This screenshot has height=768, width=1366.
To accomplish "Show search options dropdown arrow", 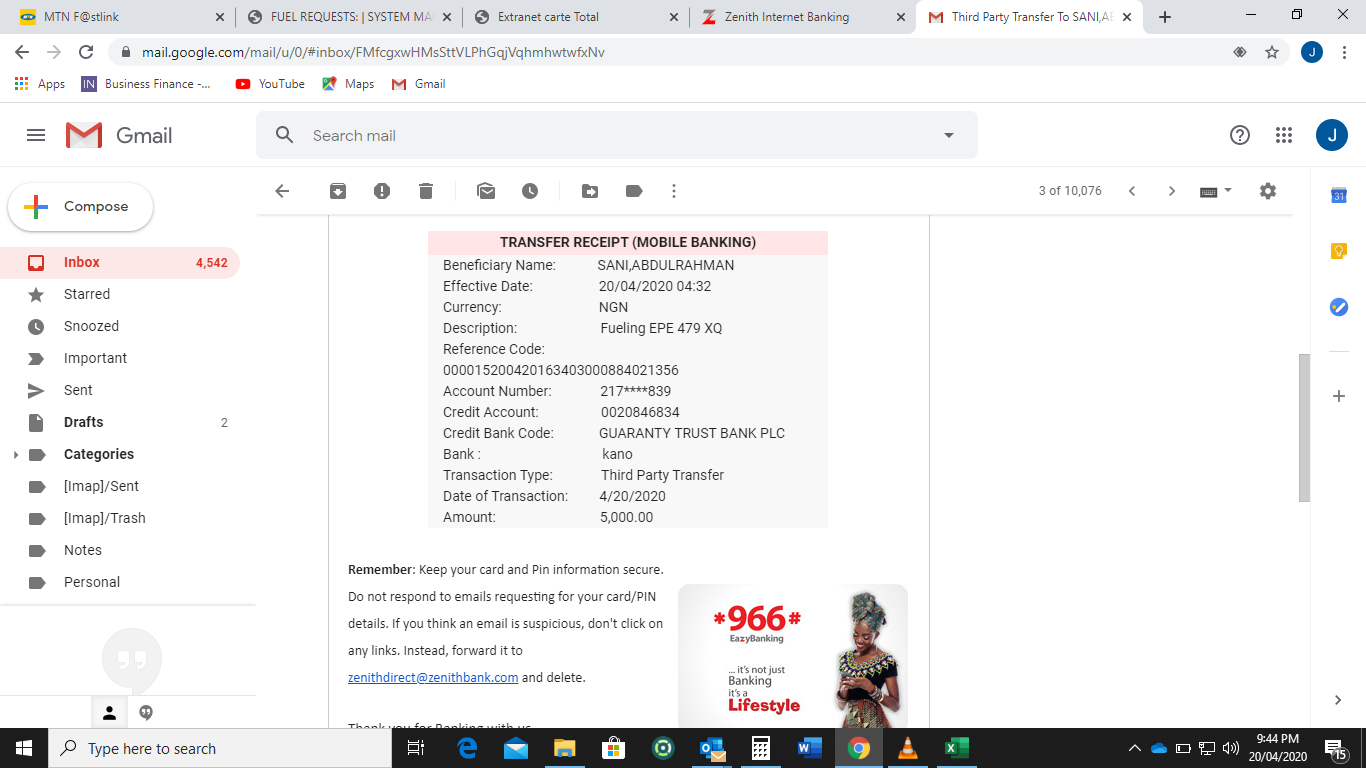I will tap(949, 135).
